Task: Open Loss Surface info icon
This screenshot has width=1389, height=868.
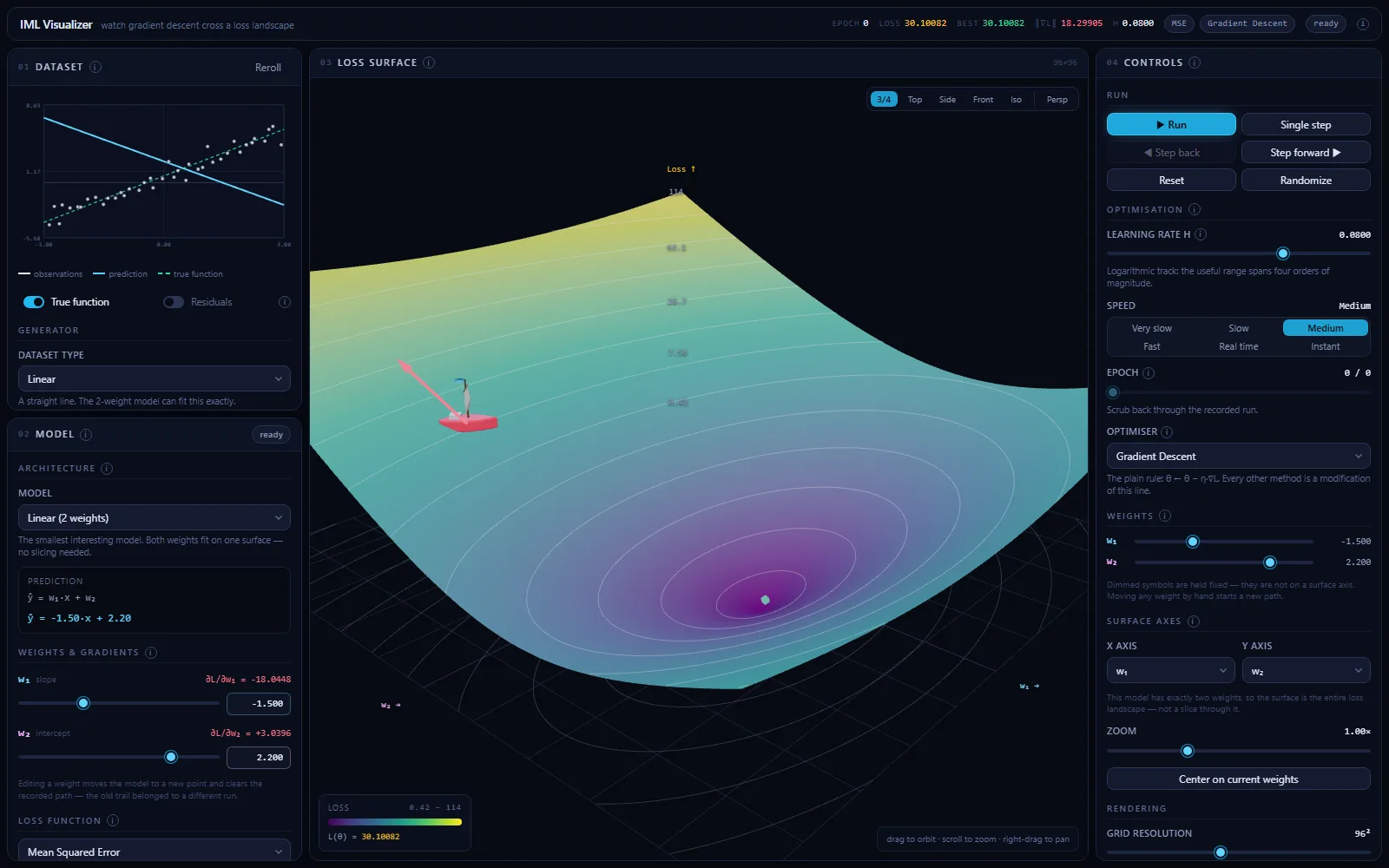Action: [429, 62]
